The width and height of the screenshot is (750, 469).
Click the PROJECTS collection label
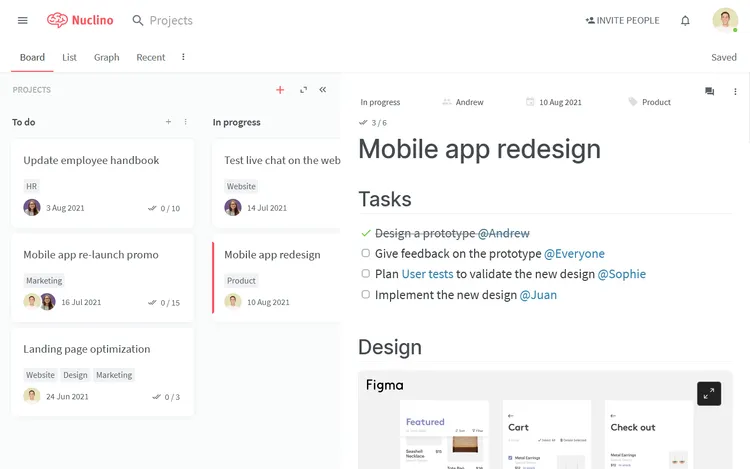pyautogui.click(x=32, y=90)
